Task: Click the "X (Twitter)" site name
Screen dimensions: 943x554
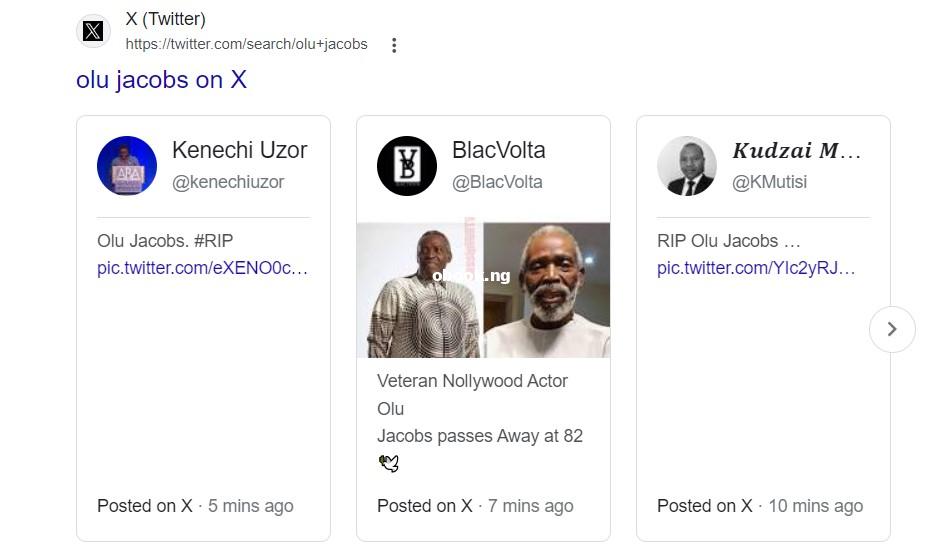Action: (x=165, y=19)
